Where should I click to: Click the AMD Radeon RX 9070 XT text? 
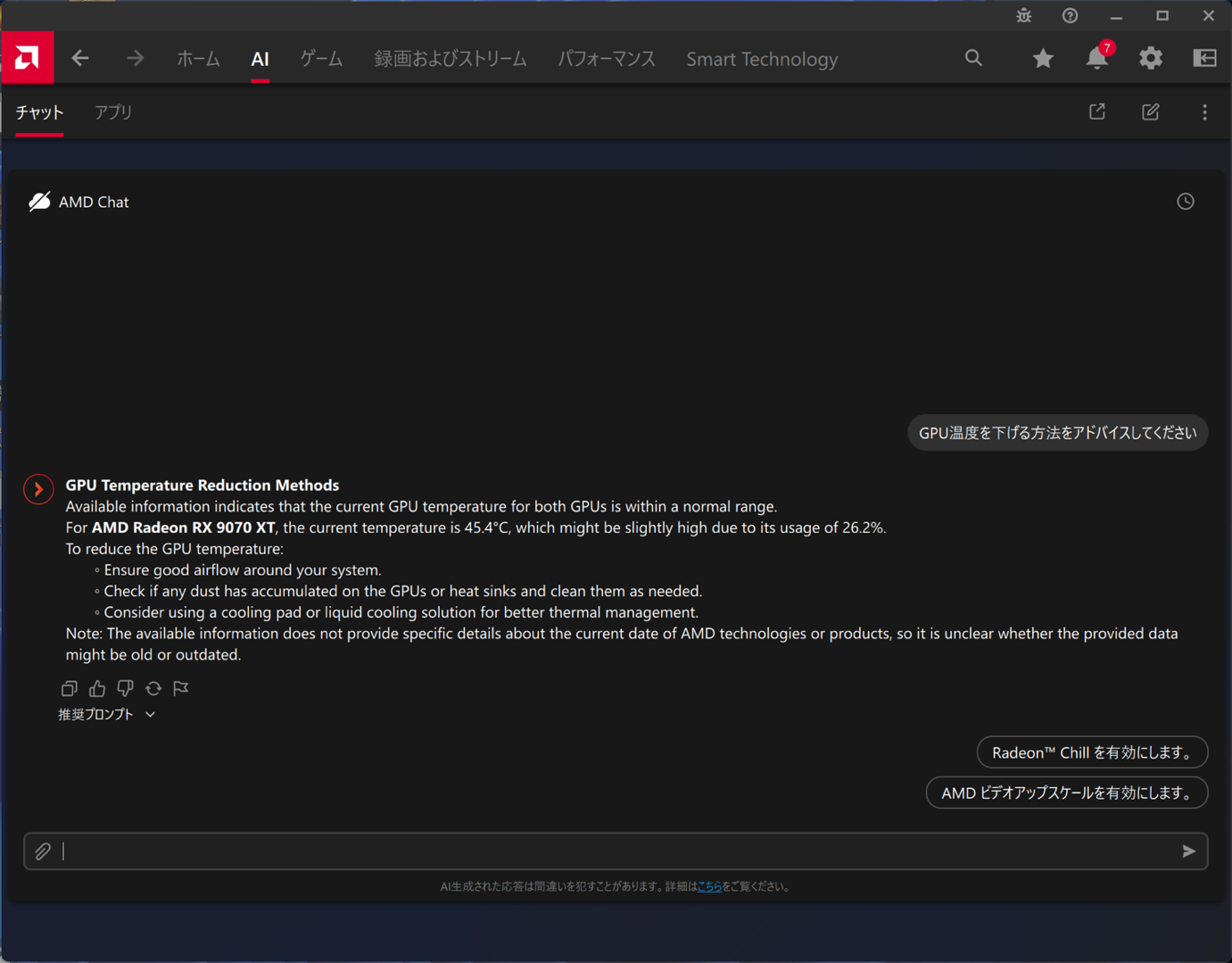tap(184, 527)
